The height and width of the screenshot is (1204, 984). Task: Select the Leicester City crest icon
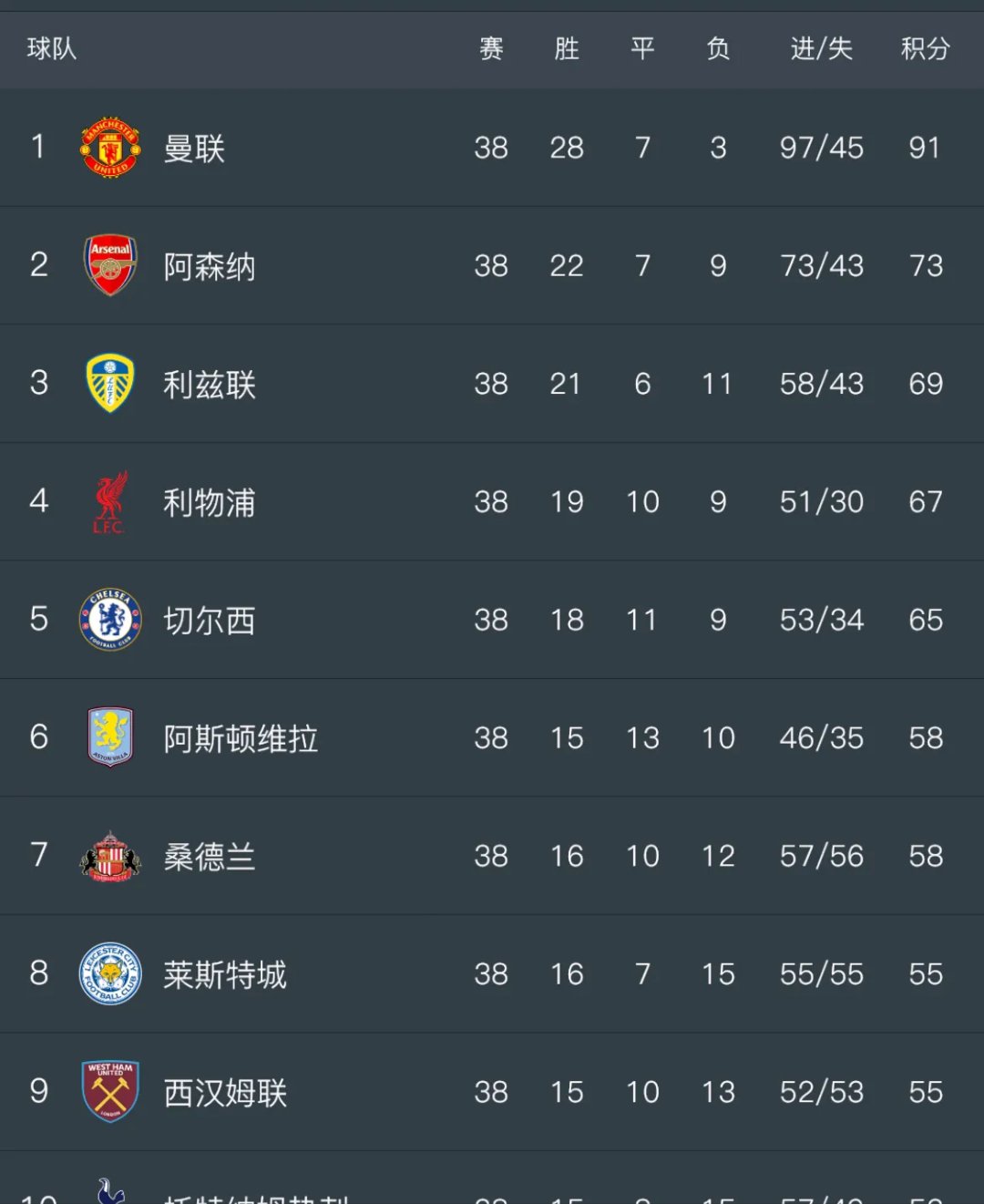(x=110, y=973)
